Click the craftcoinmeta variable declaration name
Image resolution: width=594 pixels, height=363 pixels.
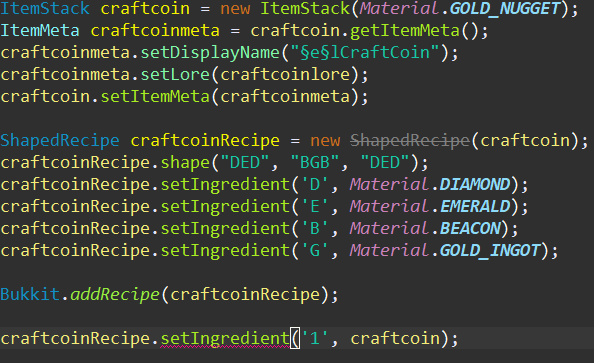155,31
